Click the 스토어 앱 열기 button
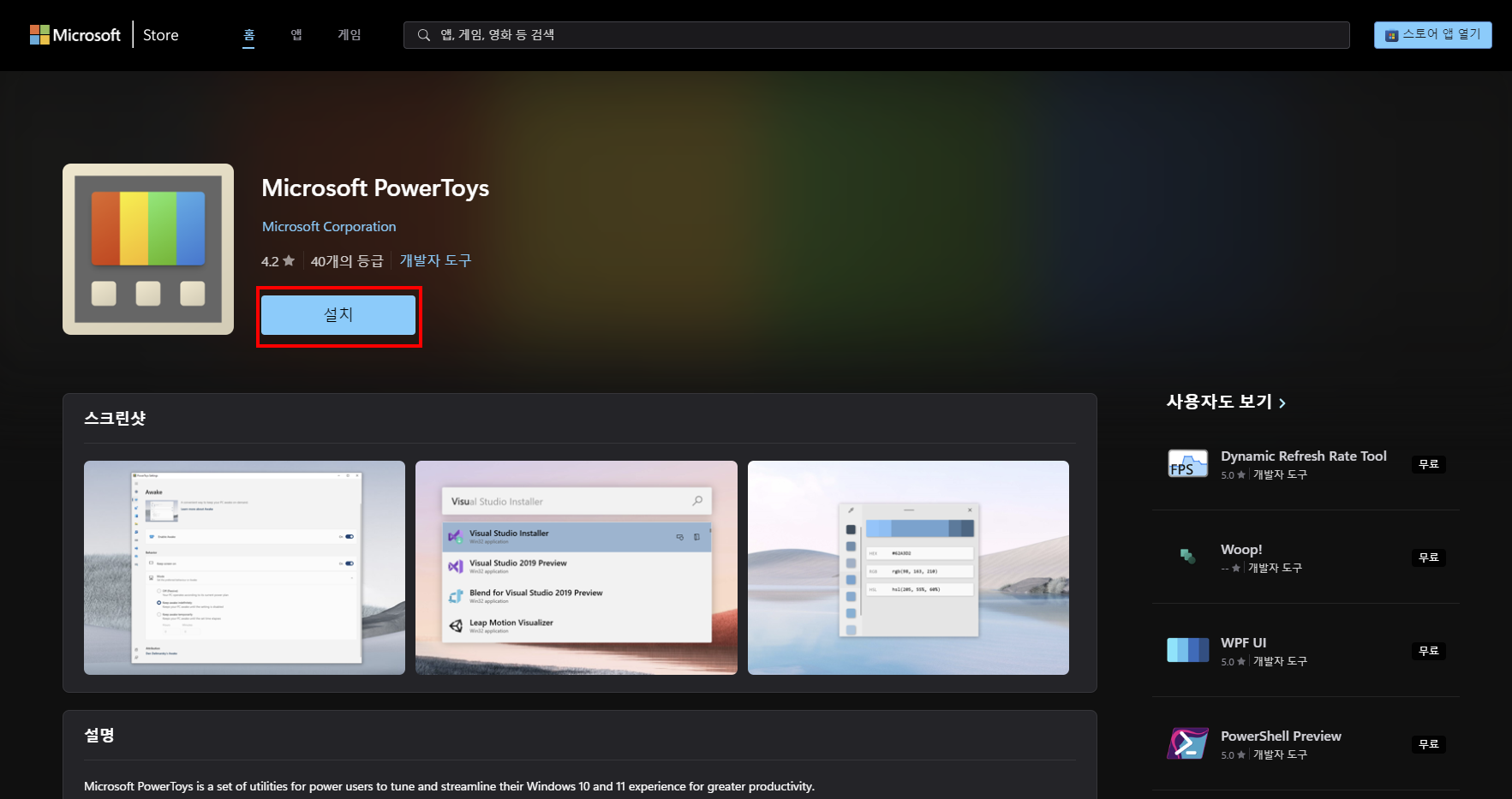The width and height of the screenshot is (1512, 799). (1432, 34)
